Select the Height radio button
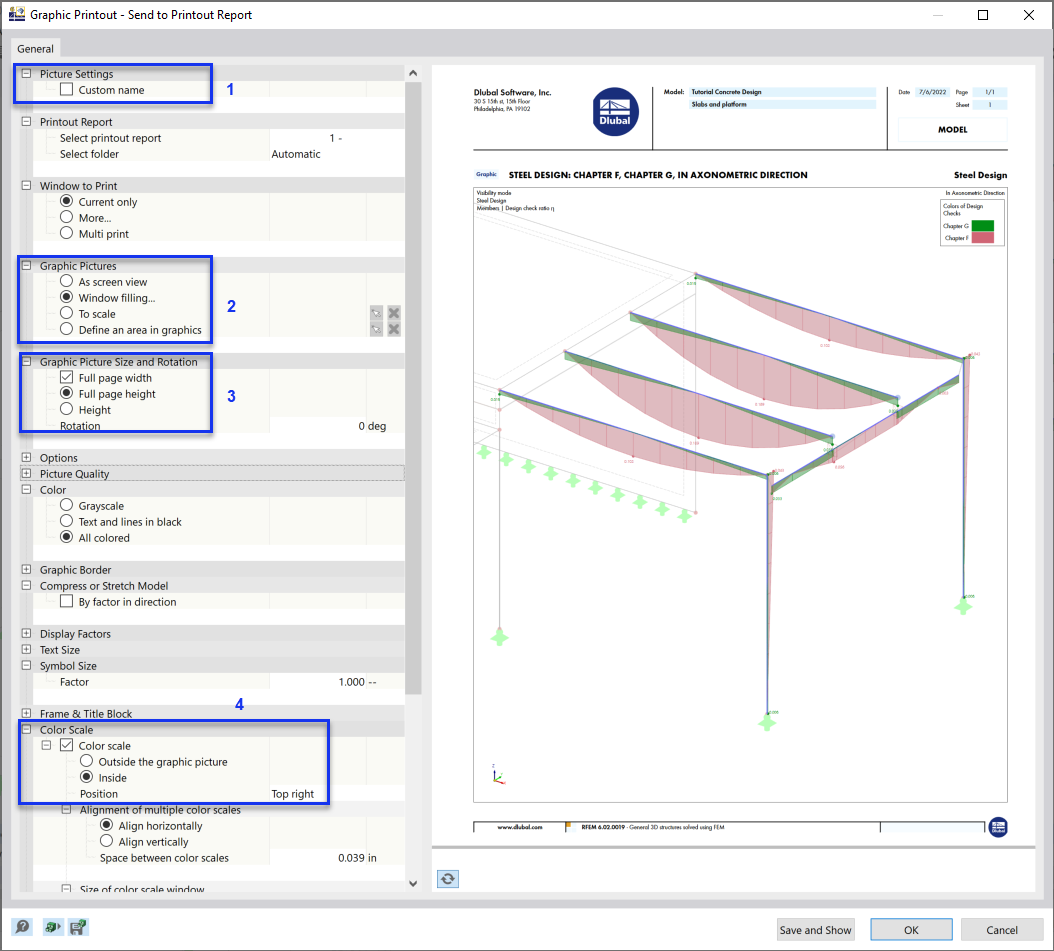This screenshot has height=951, width=1054. [67, 409]
